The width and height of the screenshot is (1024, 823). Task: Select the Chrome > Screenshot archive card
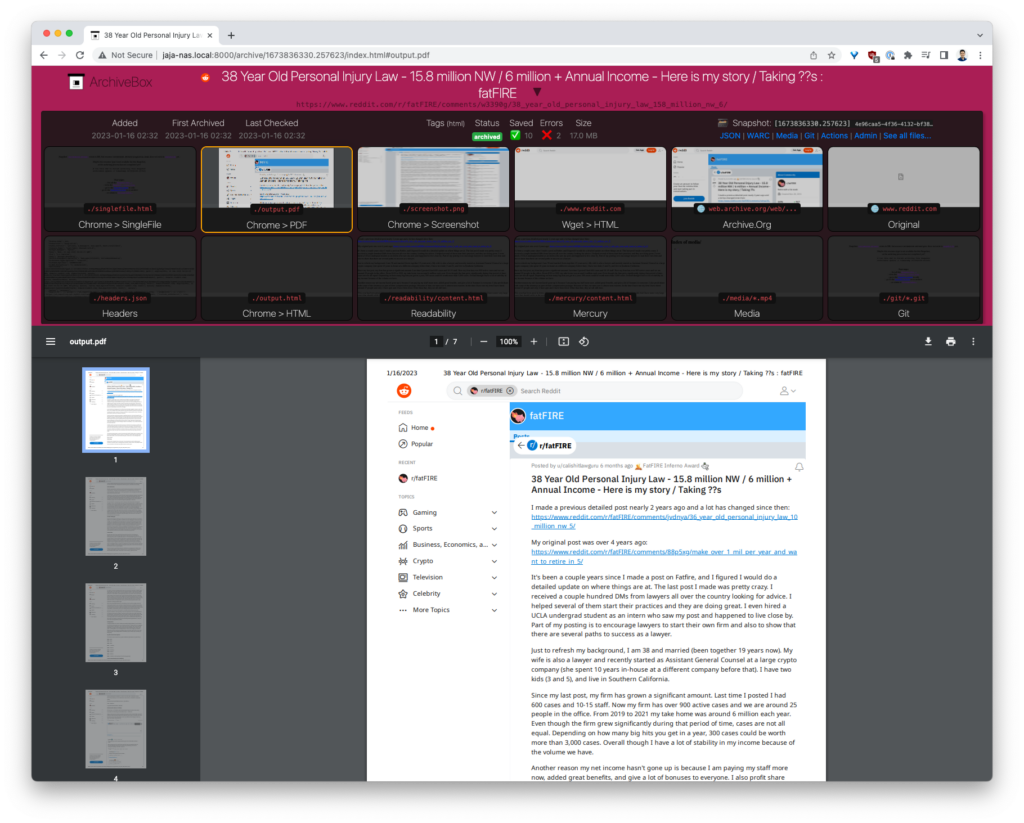click(433, 189)
